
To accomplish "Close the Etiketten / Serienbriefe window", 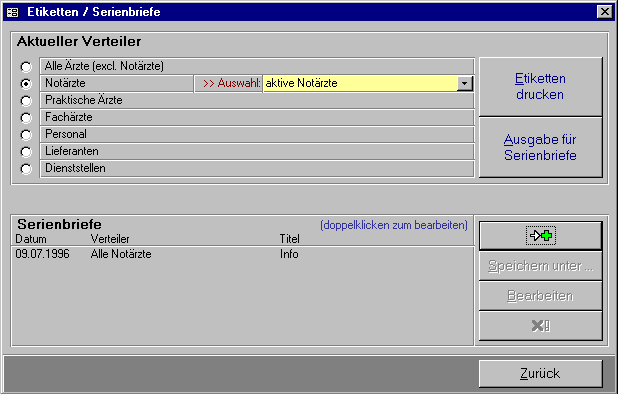I will [605, 12].
